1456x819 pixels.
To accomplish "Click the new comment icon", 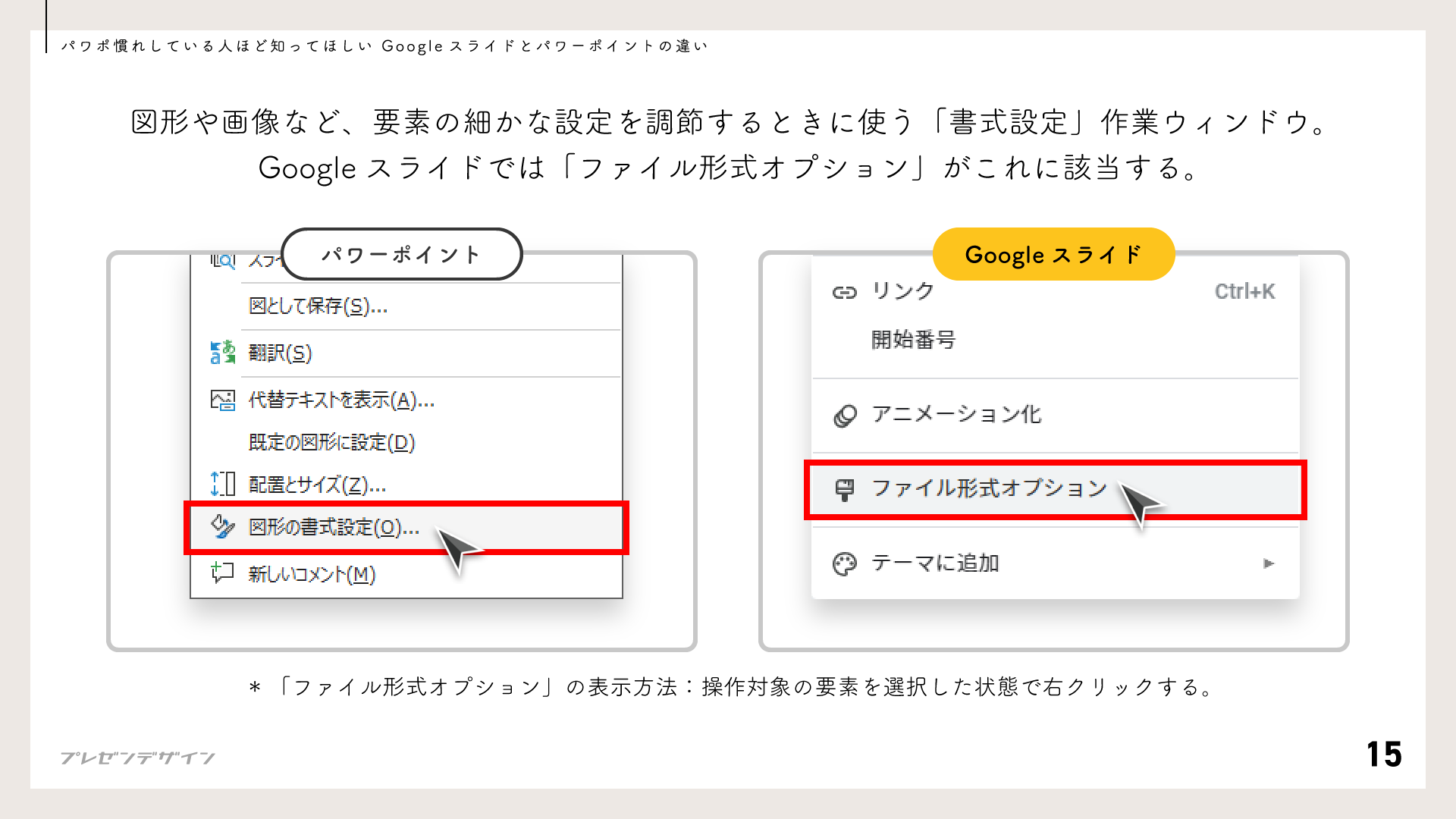I will coord(222,573).
